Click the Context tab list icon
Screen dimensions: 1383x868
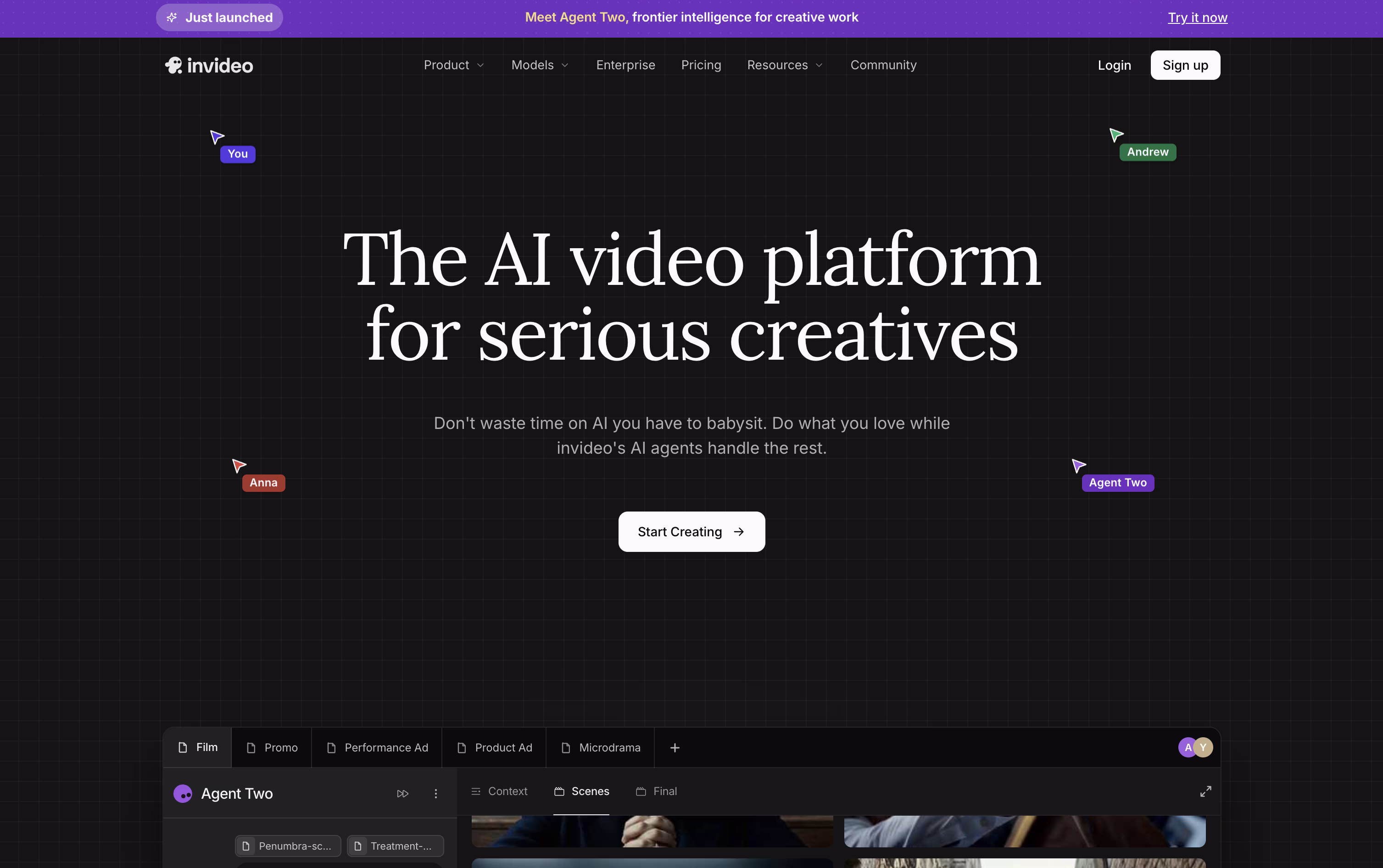475,791
